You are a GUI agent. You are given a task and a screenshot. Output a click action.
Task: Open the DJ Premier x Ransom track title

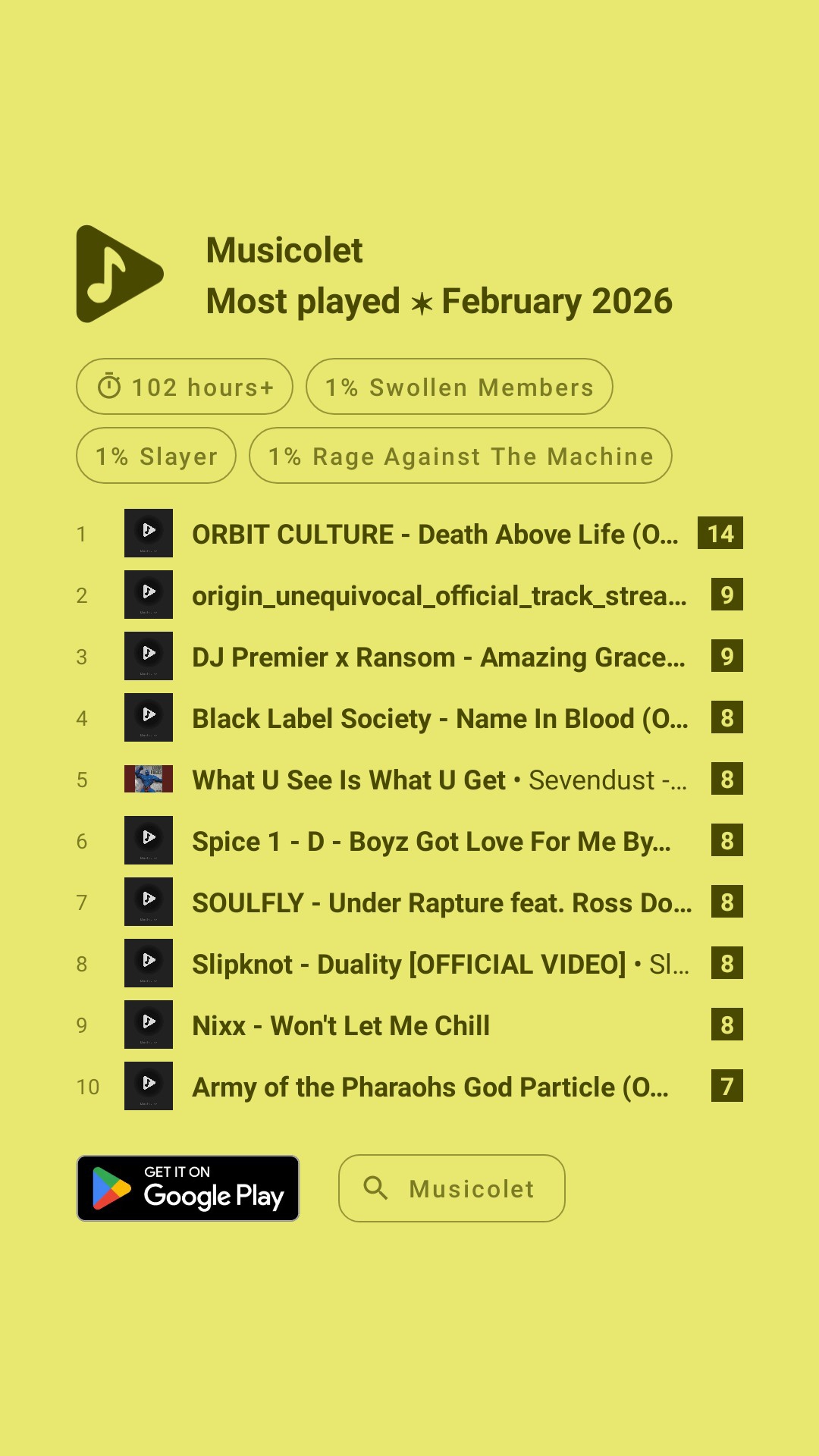[438, 657]
